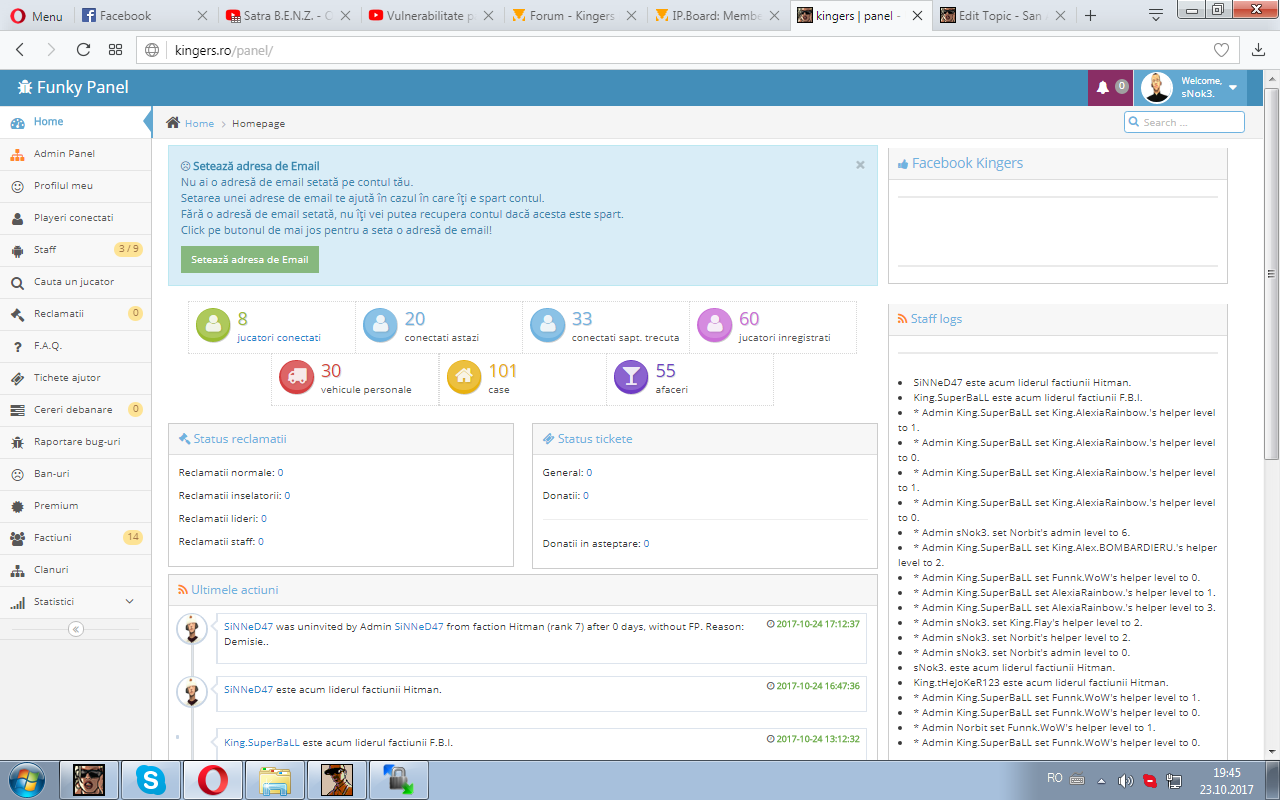
Task: Open the Opera tab menu dropdown
Action: click(1156, 15)
